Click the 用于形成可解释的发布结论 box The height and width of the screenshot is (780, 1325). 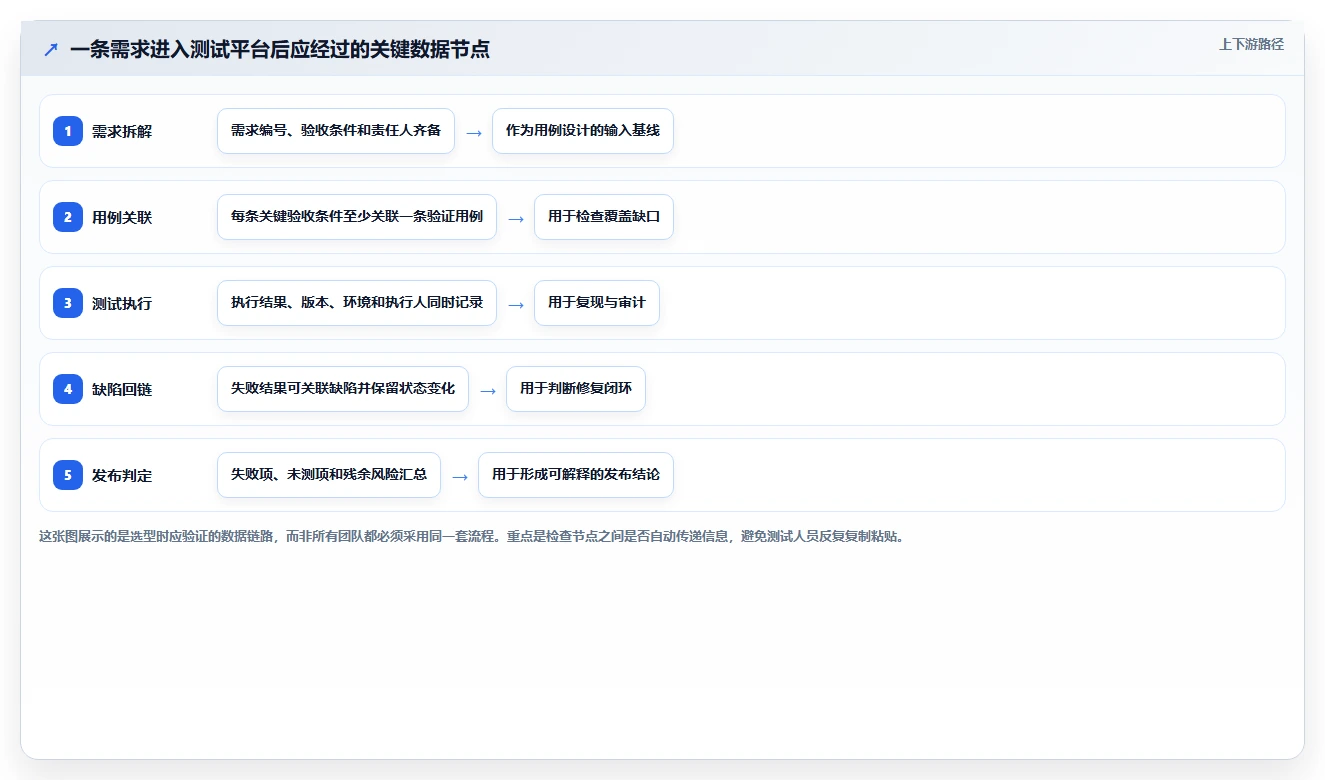coord(576,475)
